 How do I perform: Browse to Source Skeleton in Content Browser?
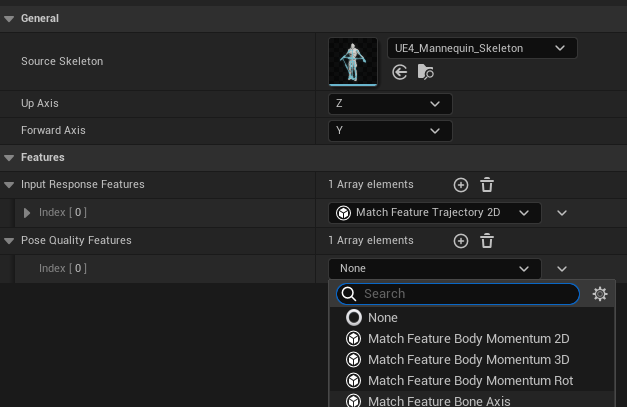point(425,72)
